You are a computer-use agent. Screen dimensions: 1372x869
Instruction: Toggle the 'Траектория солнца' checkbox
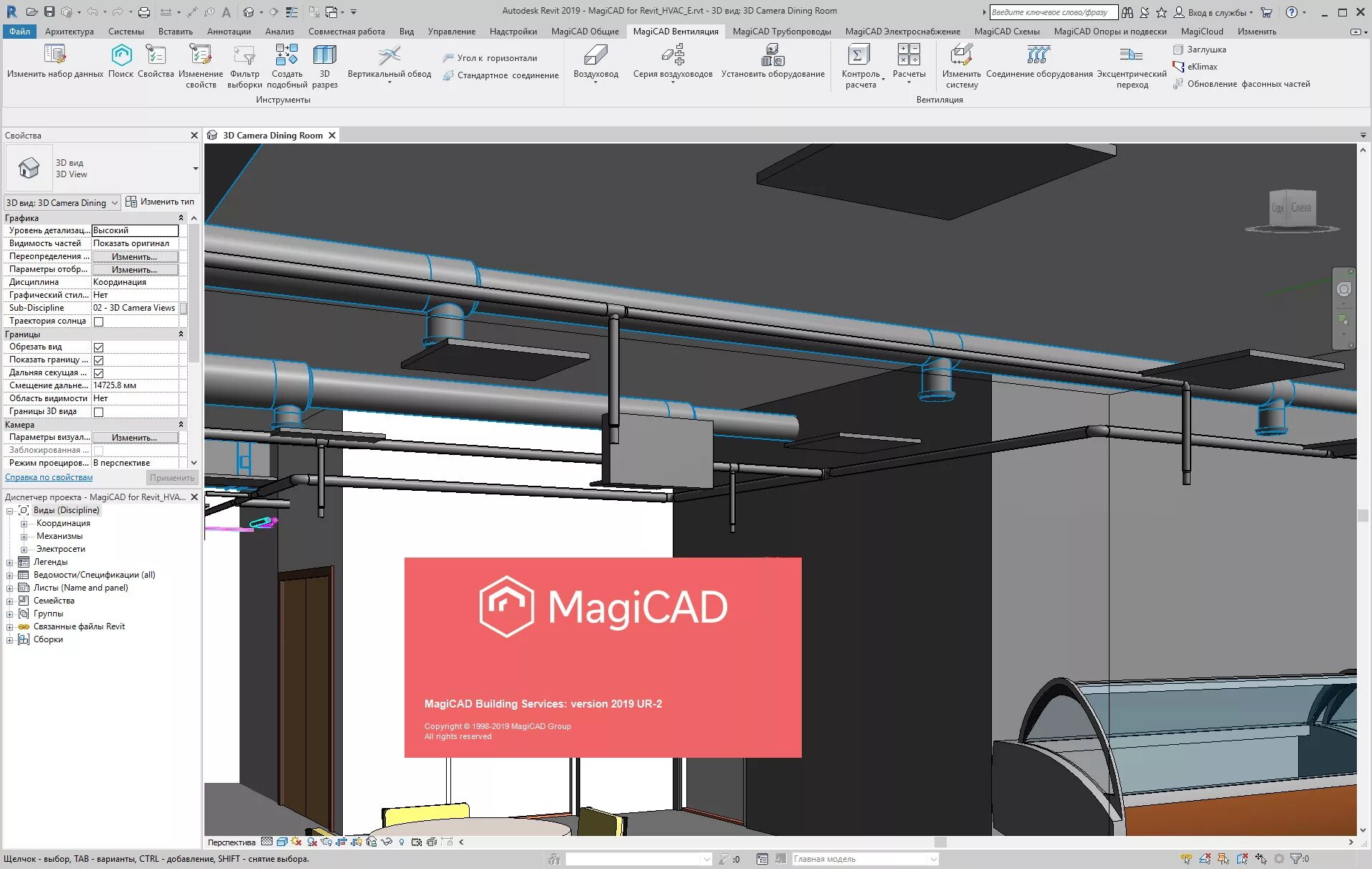click(99, 321)
